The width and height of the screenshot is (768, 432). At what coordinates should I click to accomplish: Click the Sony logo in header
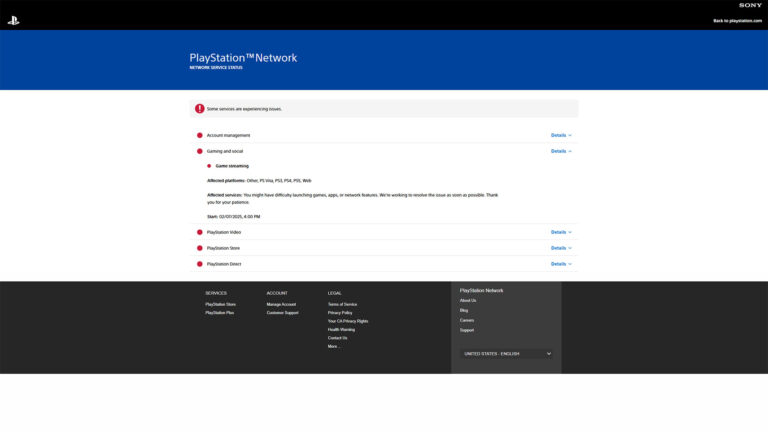point(750,5)
